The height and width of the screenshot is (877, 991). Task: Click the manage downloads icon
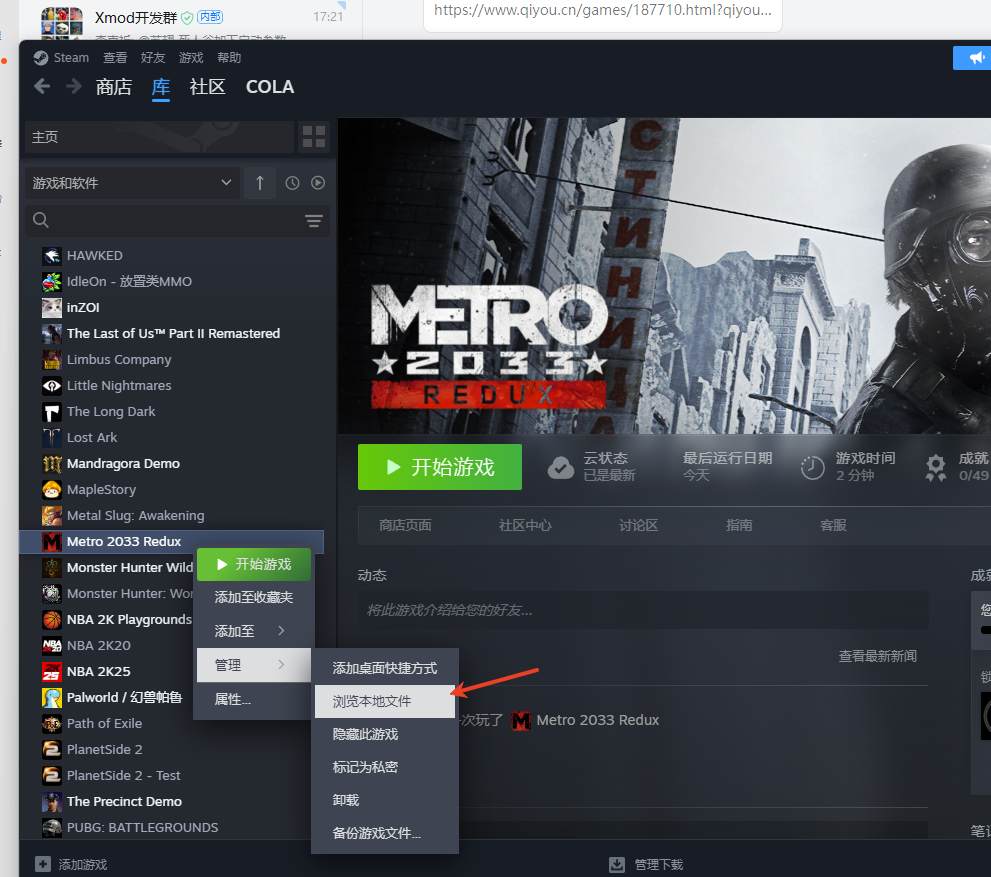617,864
